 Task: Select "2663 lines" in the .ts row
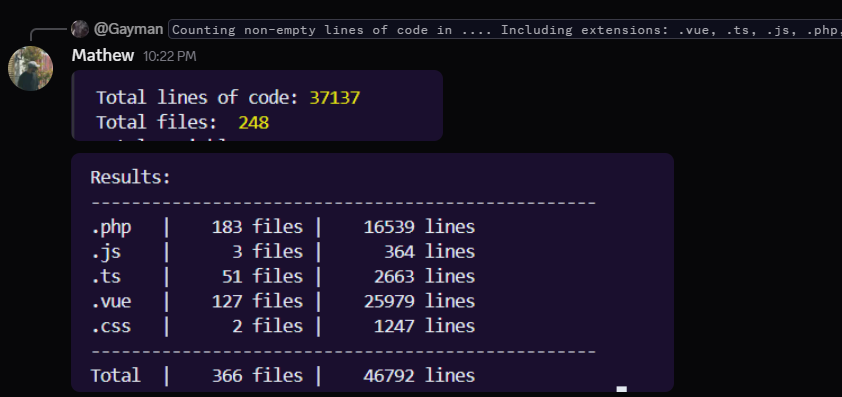pyautogui.click(x=425, y=277)
